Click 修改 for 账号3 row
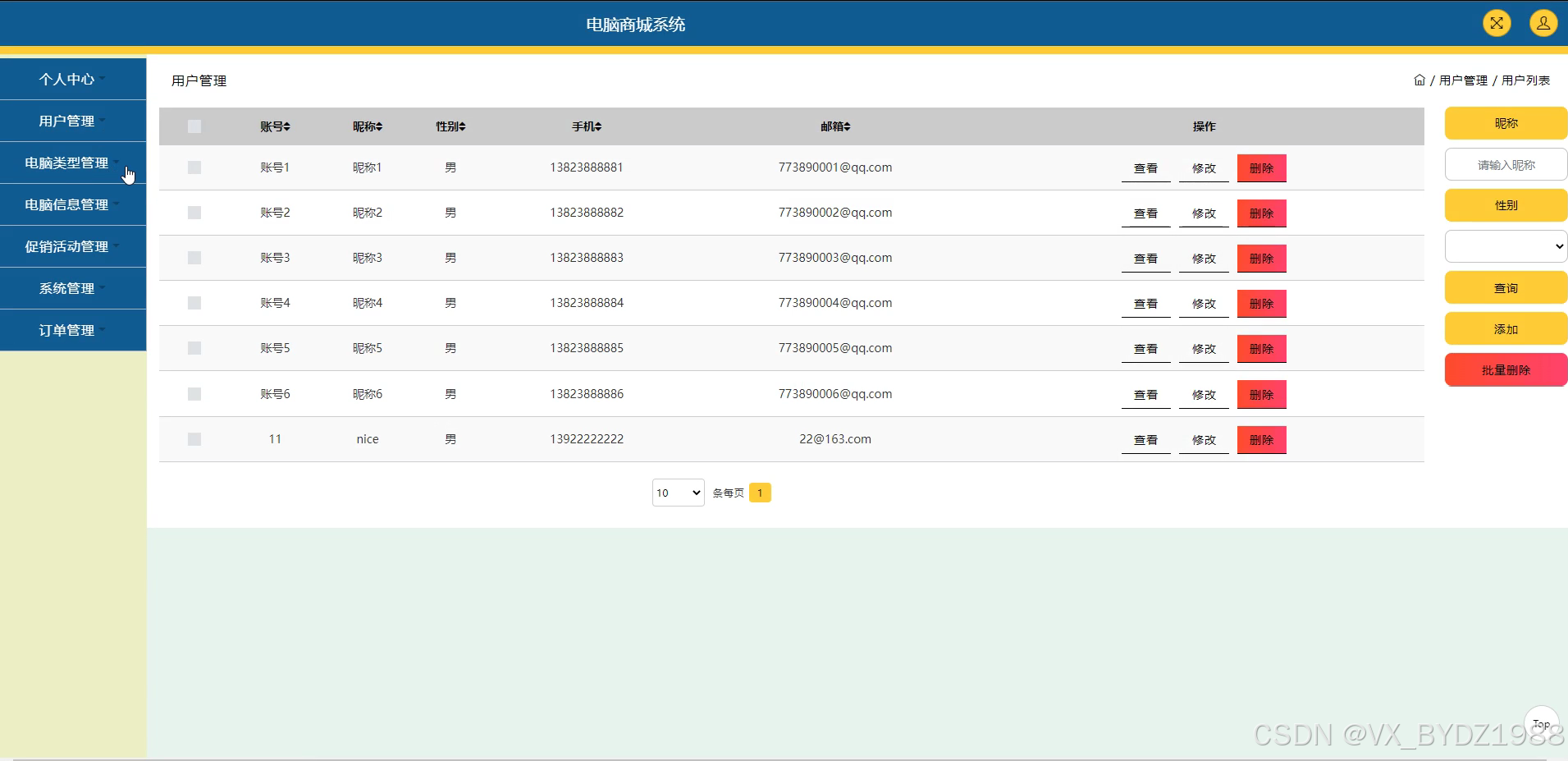1568x761 pixels. (1204, 259)
